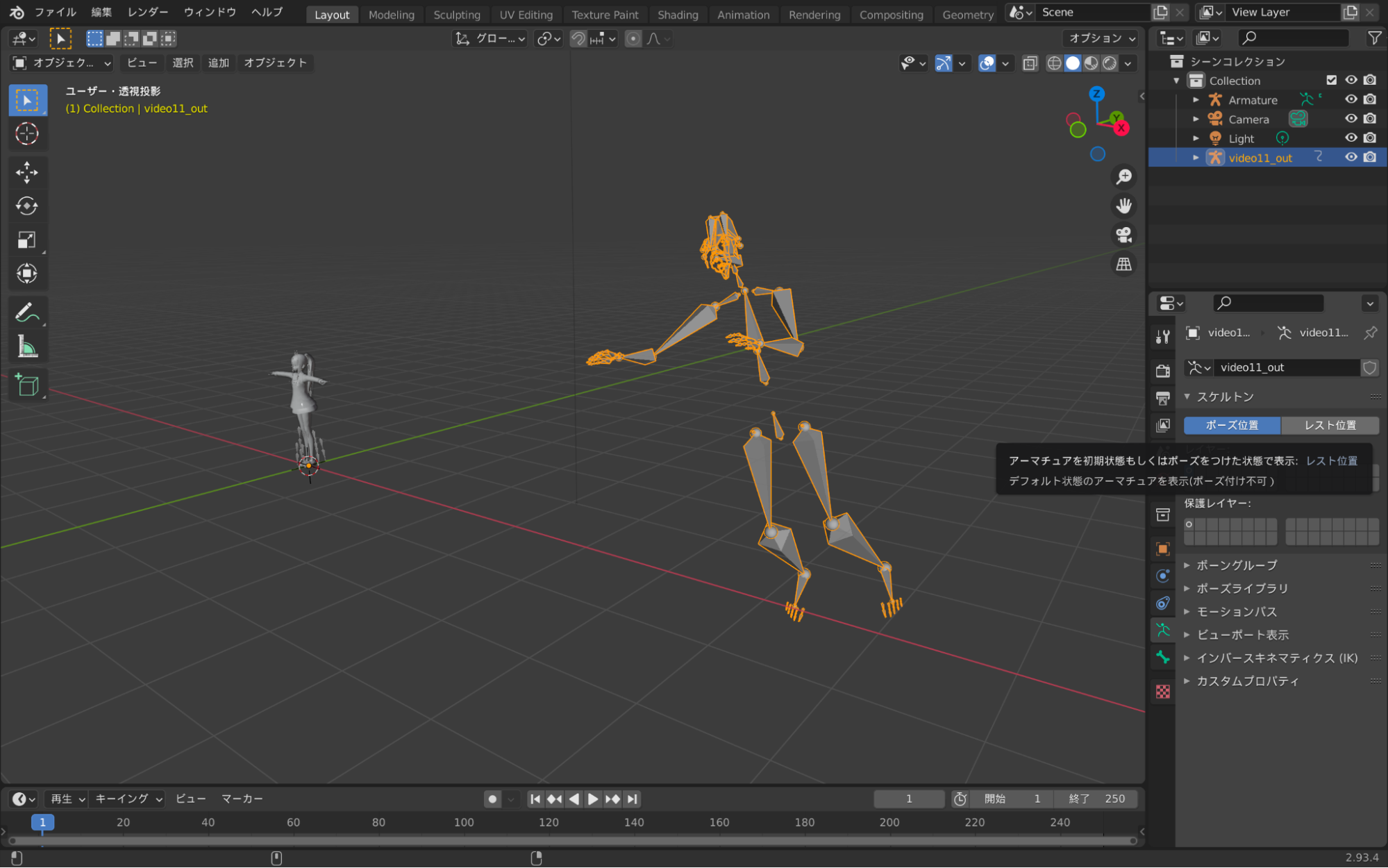1388x868 pixels.
Task: Open the Bone properties tab
Action: point(1163,658)
